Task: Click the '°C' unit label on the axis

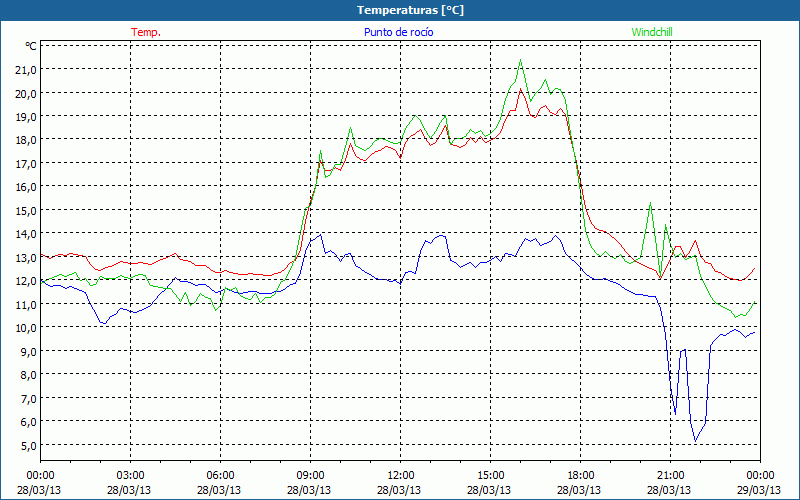Action: 31,46
